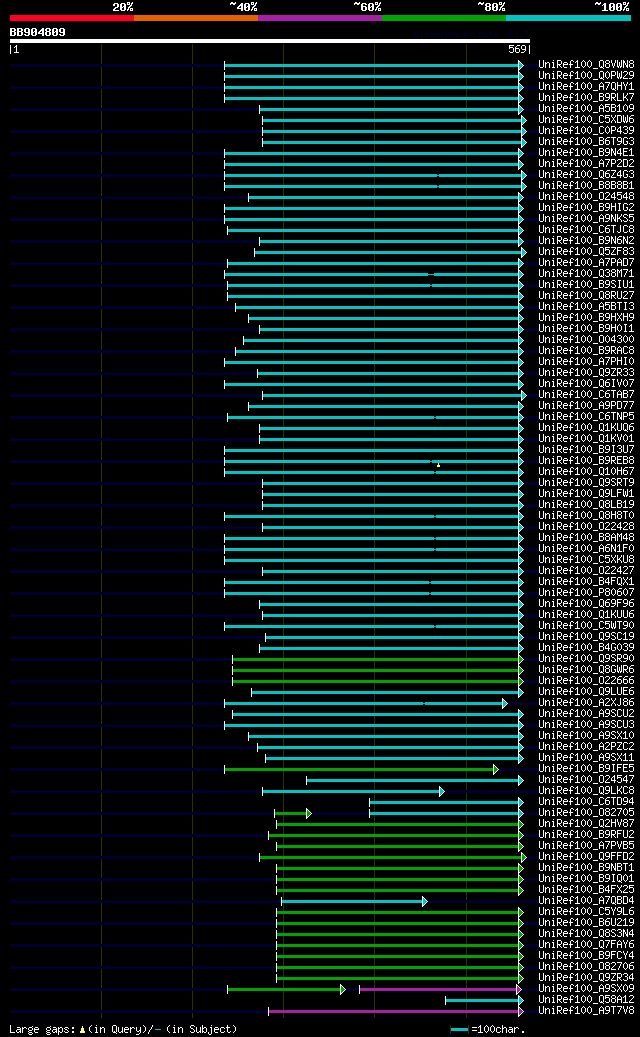
Task: Click the UniRef100_Q9LUE6 accession
Action: (586, 692)
